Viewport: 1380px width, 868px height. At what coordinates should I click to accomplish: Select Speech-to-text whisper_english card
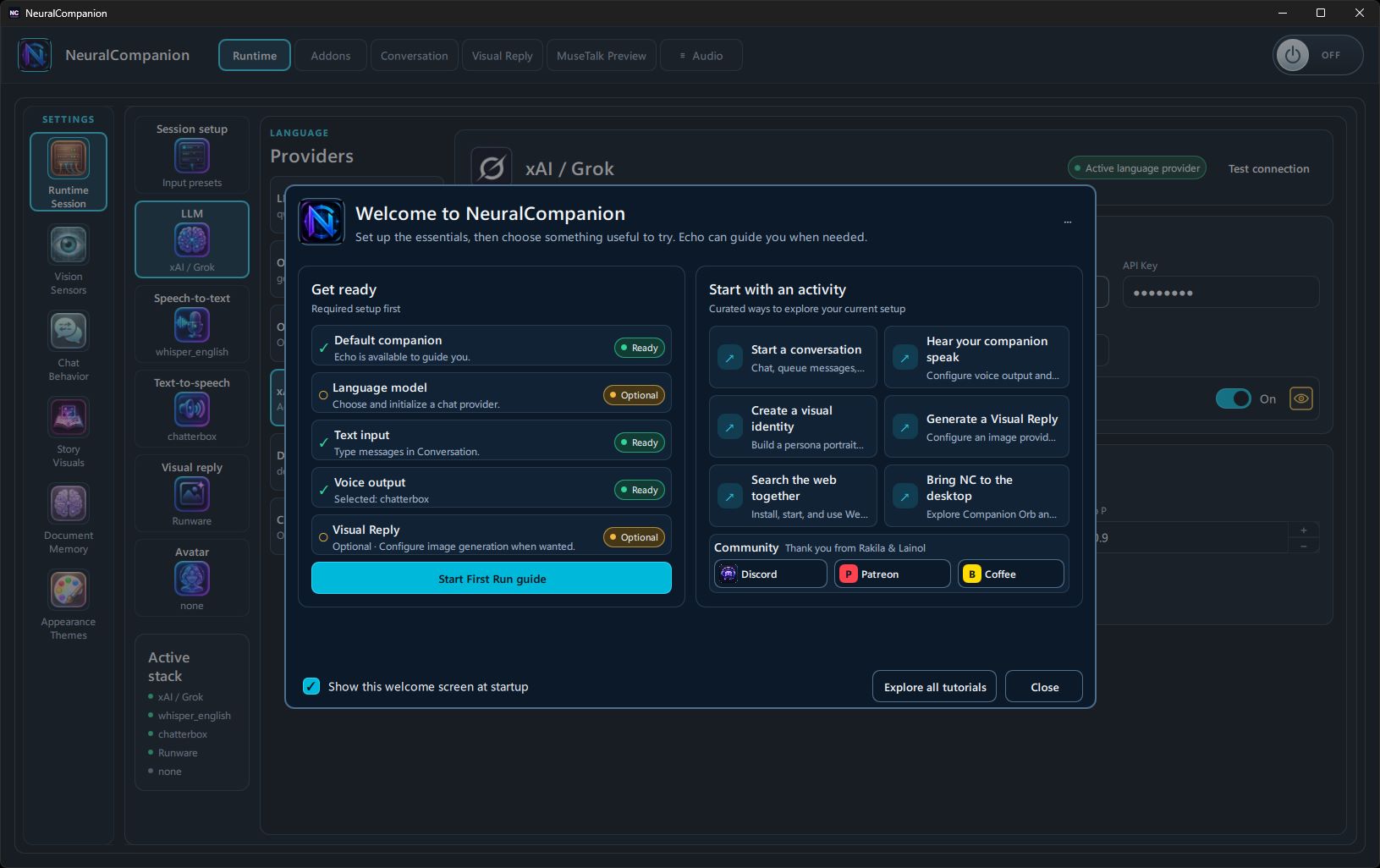[192, 324]
